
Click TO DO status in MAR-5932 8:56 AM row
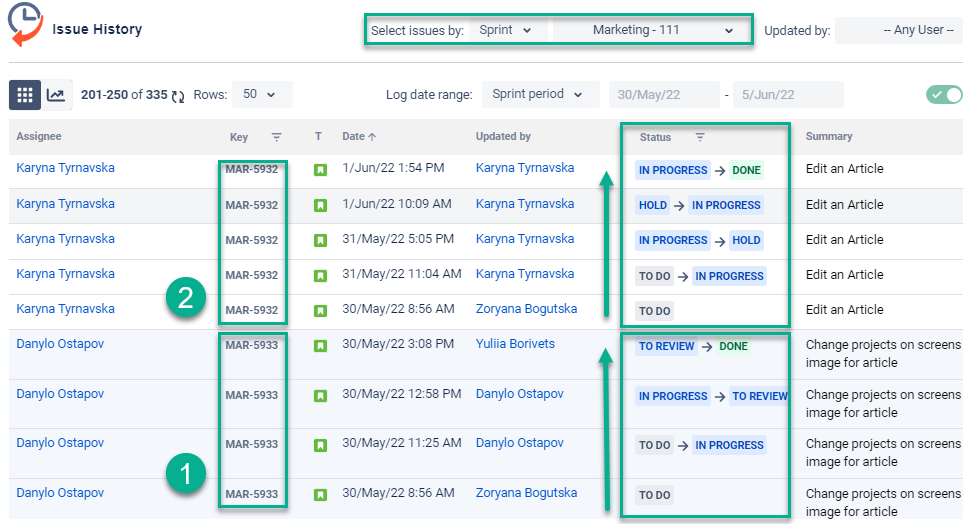[x=654, y=311]
